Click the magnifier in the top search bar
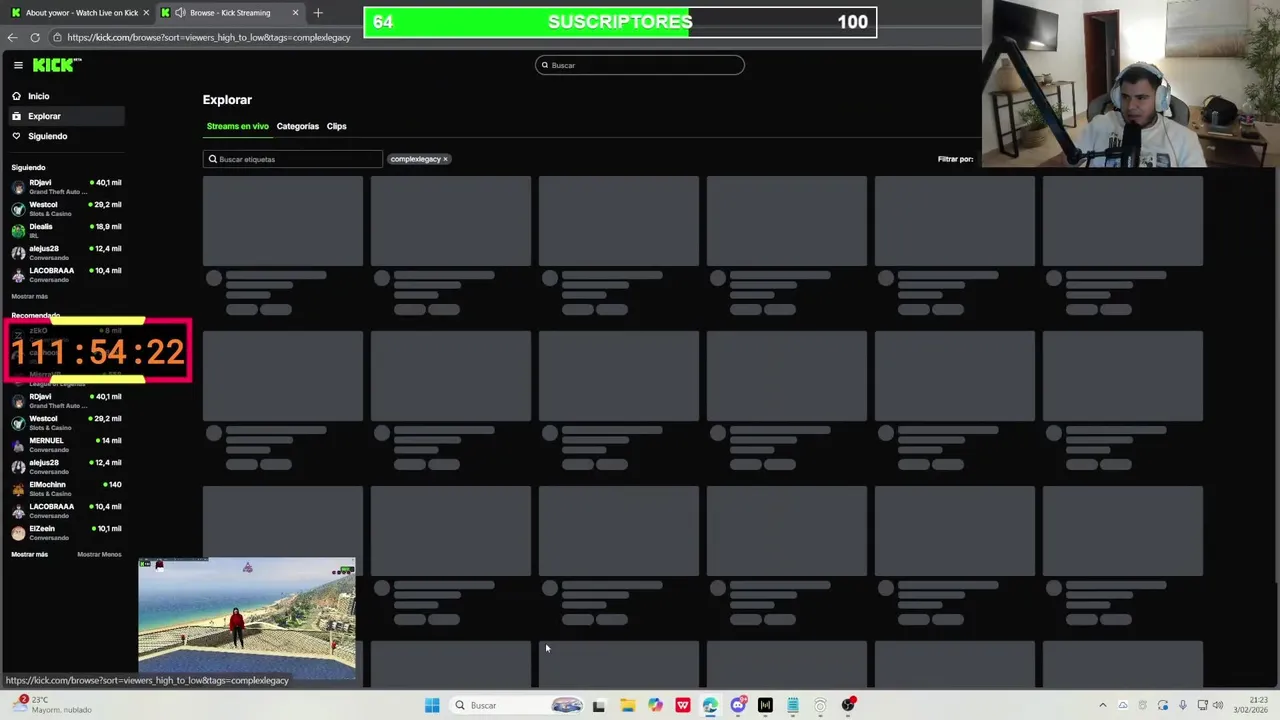The image size is (1280, 720). point(545,65)
